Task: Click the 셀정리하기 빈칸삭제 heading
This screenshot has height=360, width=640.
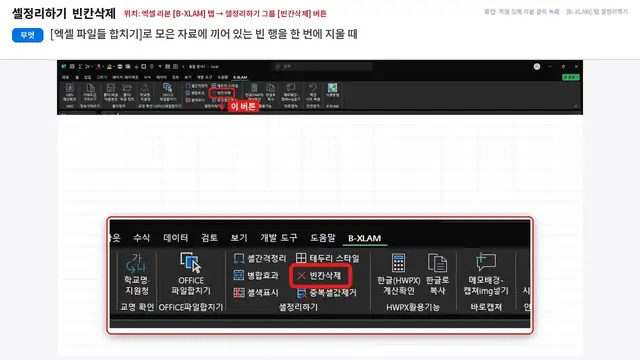Action: (x=64, y=13)
